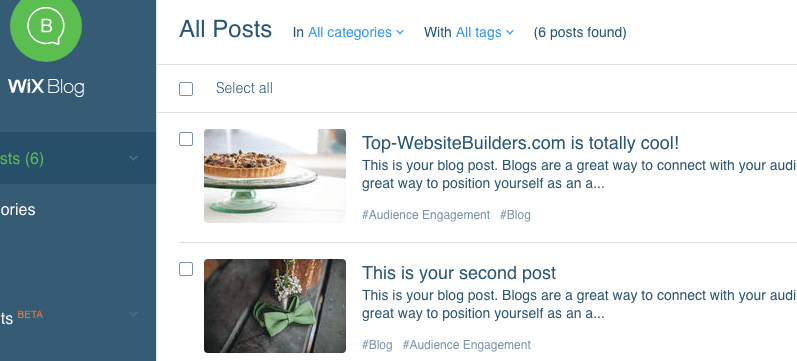The height and width of the screenshot is (361, 797).
Task: Click the #Blog tag on the first post
Action: [515, 215]
